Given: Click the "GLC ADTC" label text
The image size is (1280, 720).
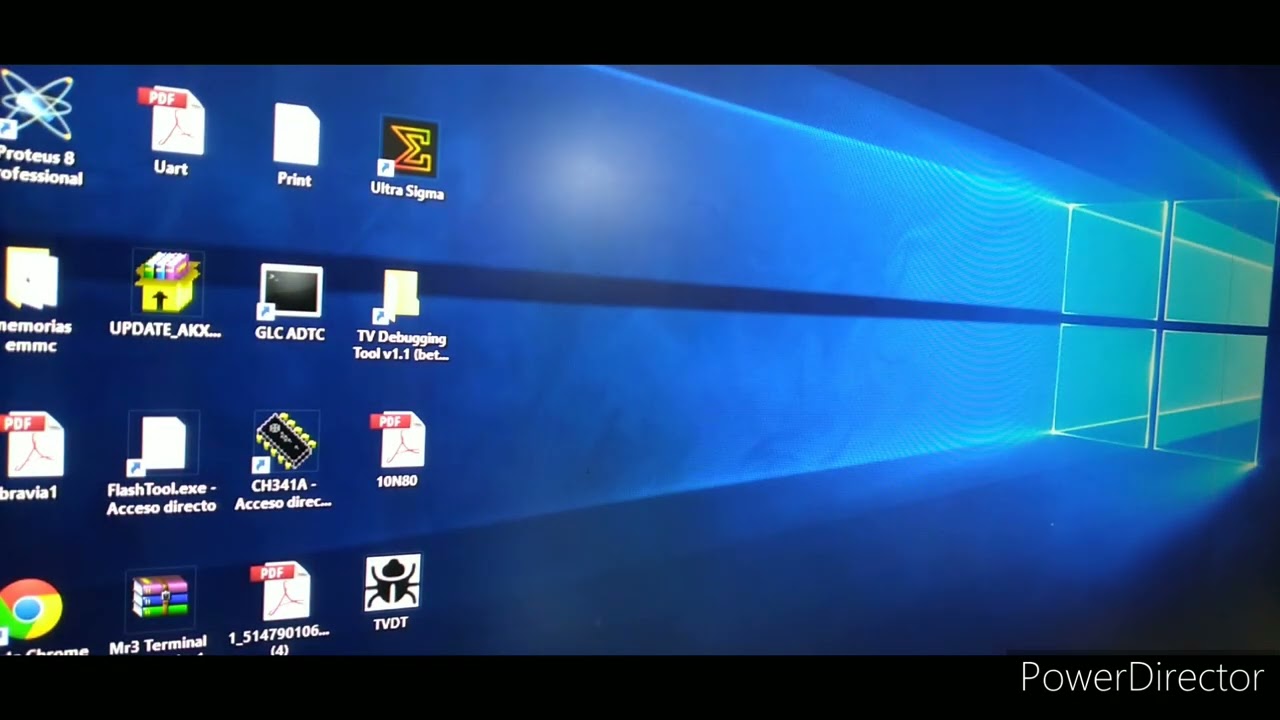Looking at the screenshot, I should [x=290, y=333].
